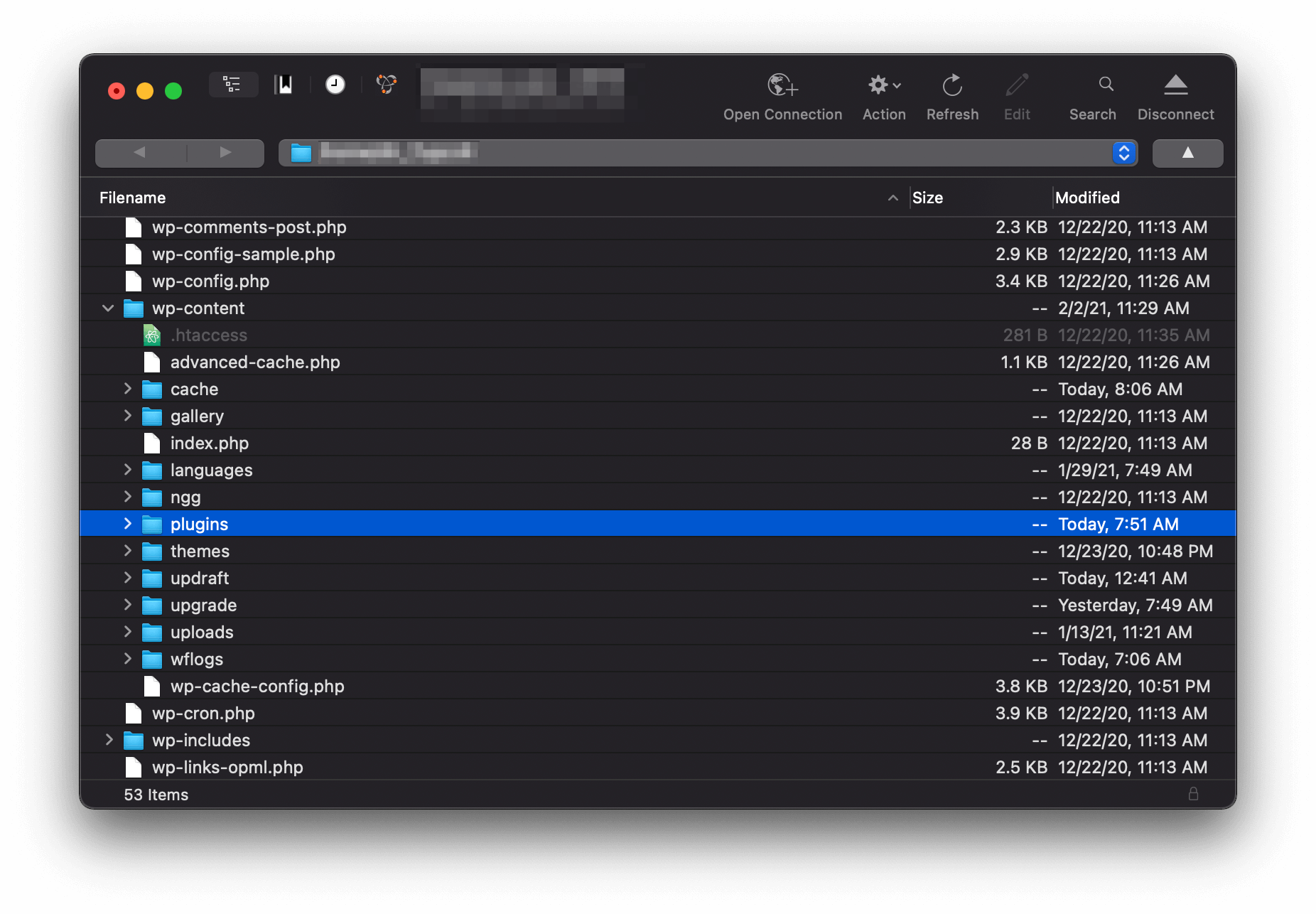The height and width of the screenshot is (914, 1316).
Task: Expand the cache folder
Action: [128, 389]
